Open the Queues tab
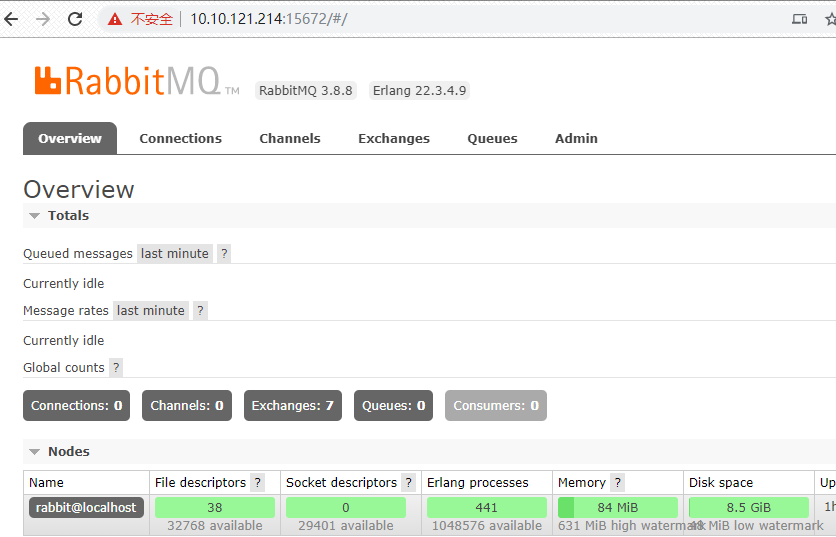836x537 pixels. (493, 139)
